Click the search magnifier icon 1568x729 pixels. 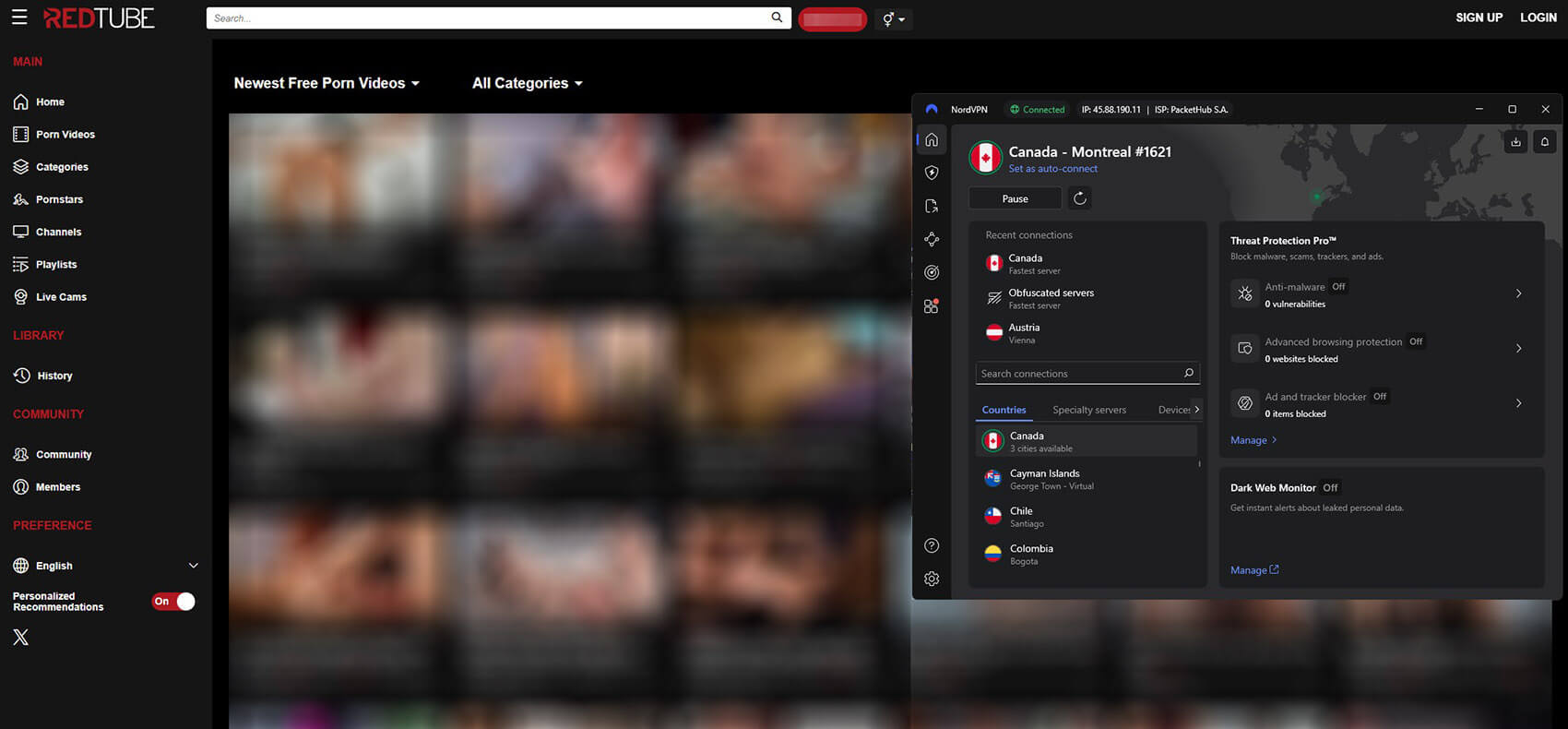(x=777, y=18)
